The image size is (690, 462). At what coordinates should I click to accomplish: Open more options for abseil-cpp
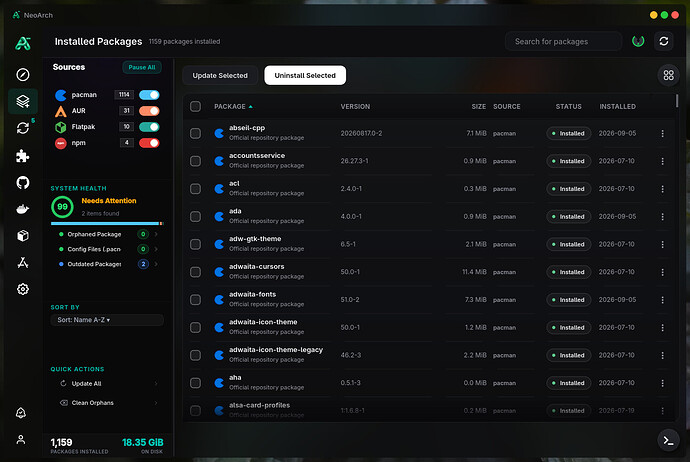click(x=662, y=133)
